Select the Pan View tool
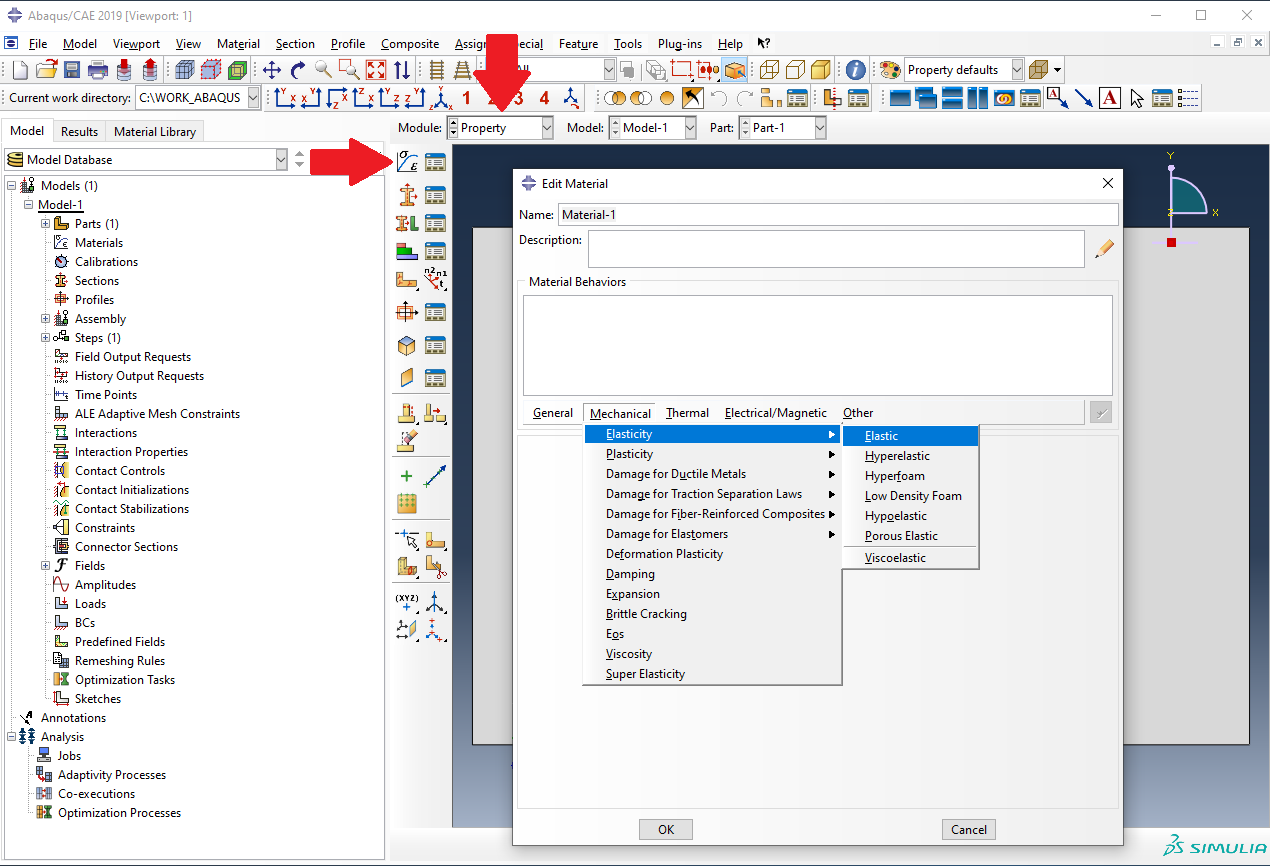This screenshot has width=1270, height=866. pyautogui.click(x=272, y=70)
